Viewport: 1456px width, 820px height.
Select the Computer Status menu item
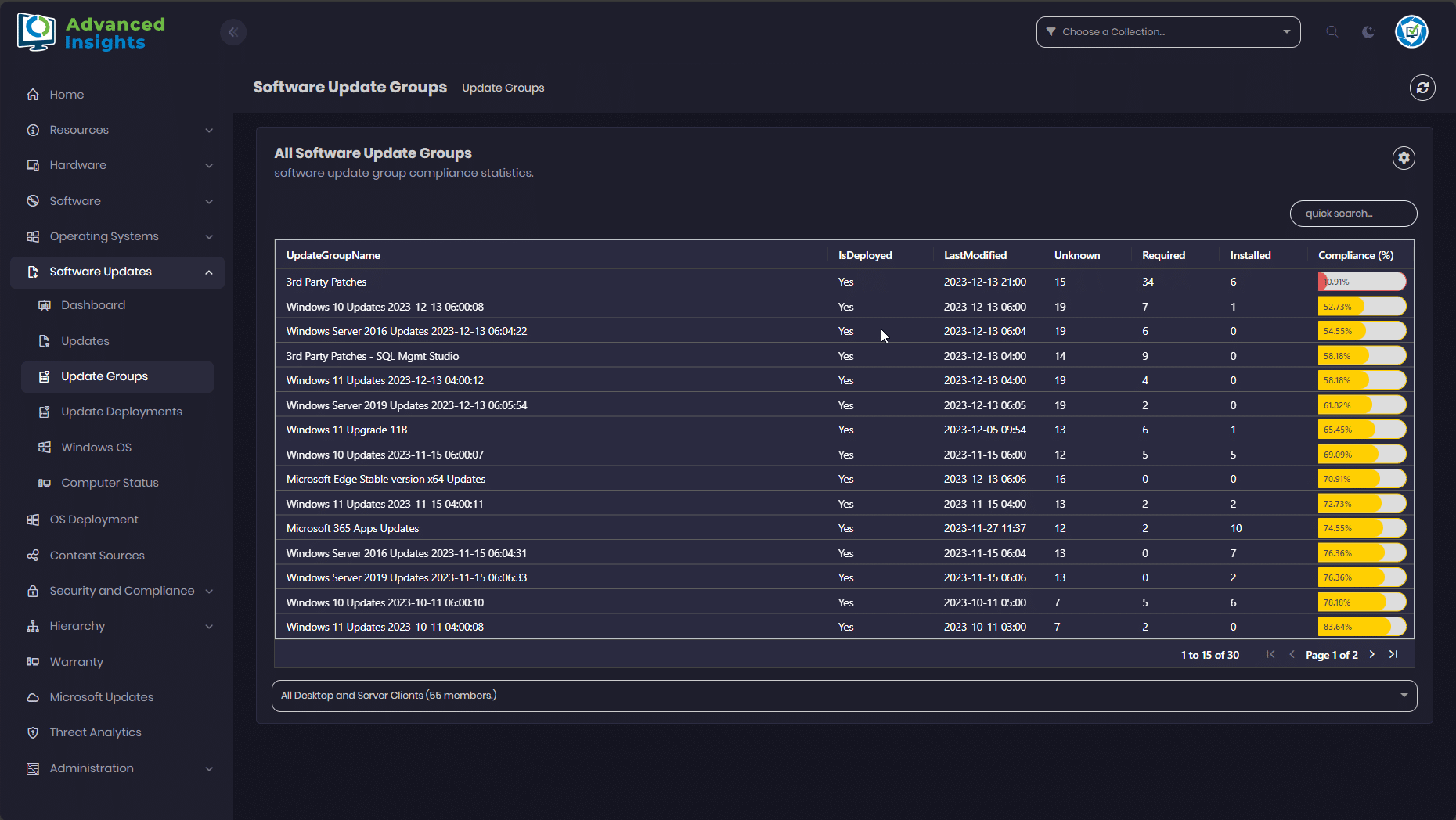(110, 483)
